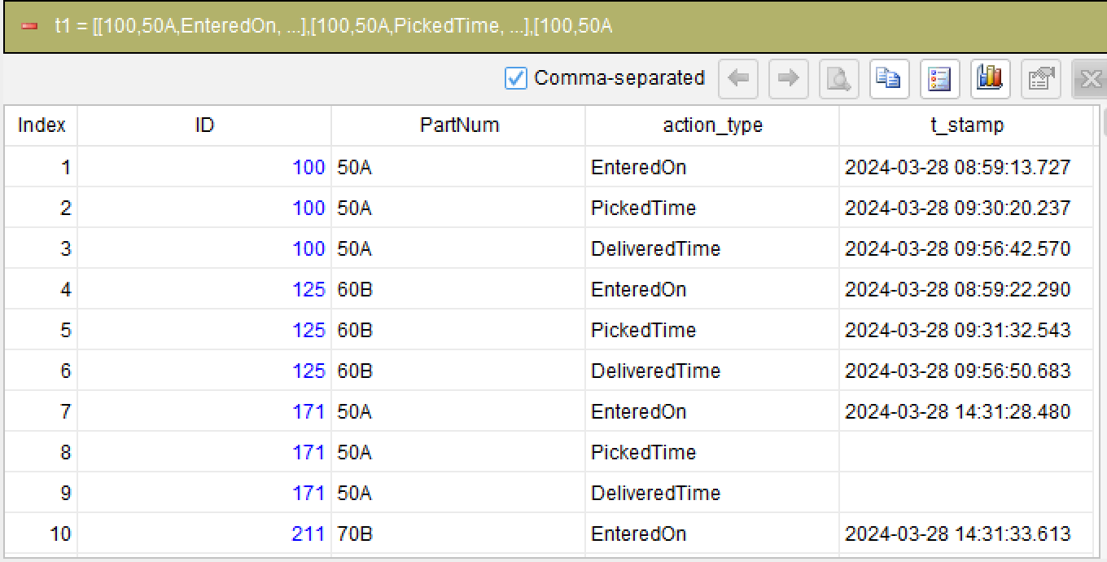Click the empty t_stamp cell in row 9
1107x562 pixels.
tap(966, 493)
